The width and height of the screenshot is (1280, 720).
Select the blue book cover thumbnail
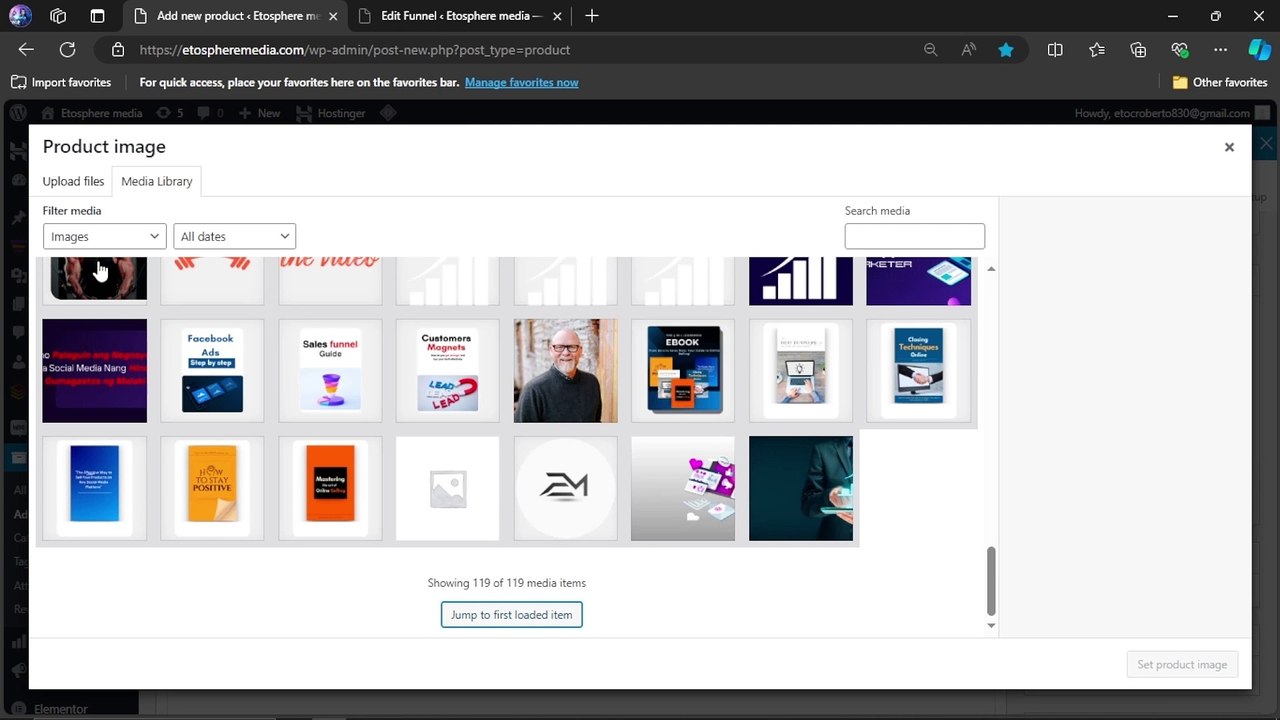[95, 488]
